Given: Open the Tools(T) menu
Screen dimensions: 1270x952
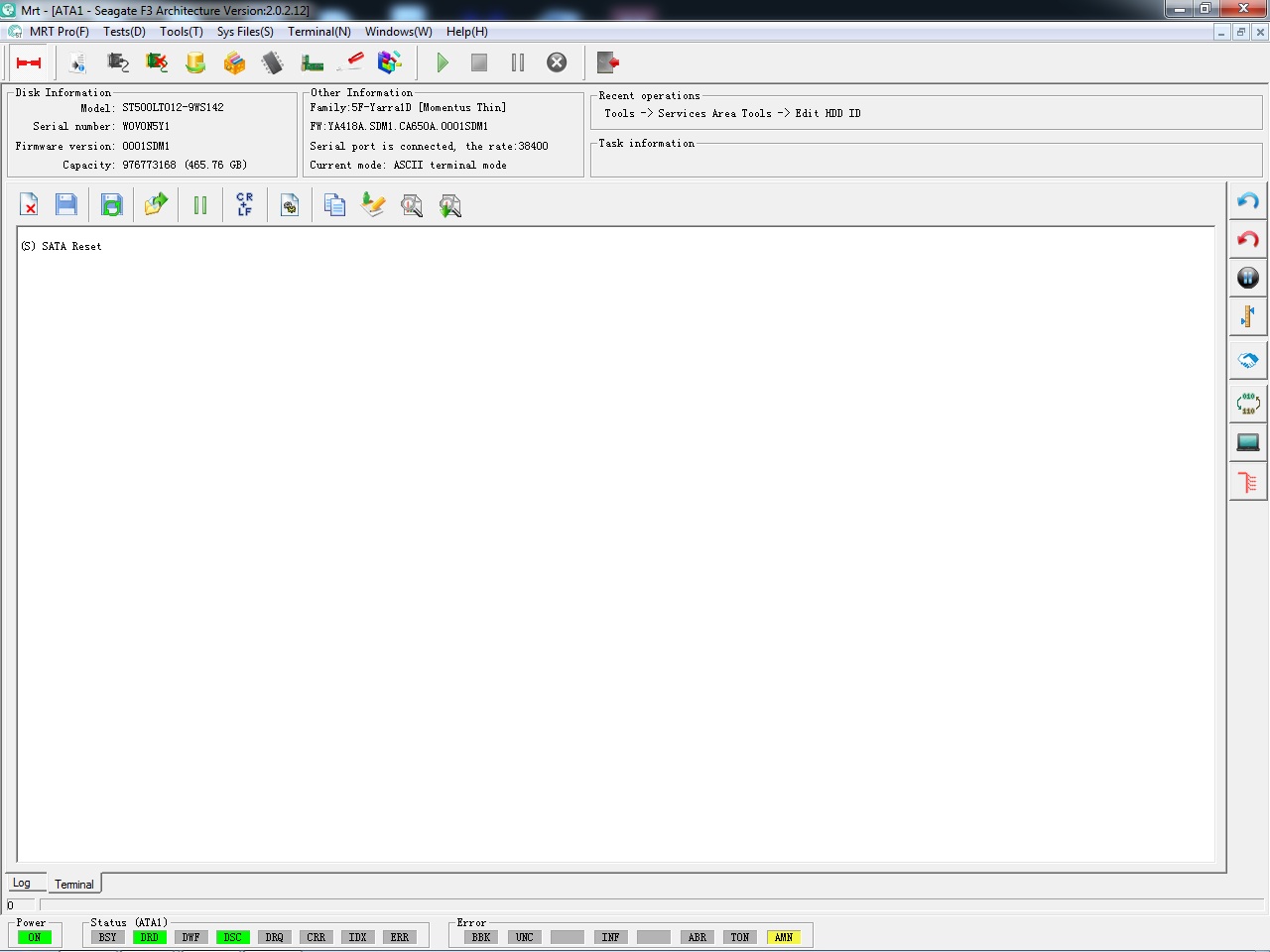Looking at the screenshot, I should tap(182, 32).
